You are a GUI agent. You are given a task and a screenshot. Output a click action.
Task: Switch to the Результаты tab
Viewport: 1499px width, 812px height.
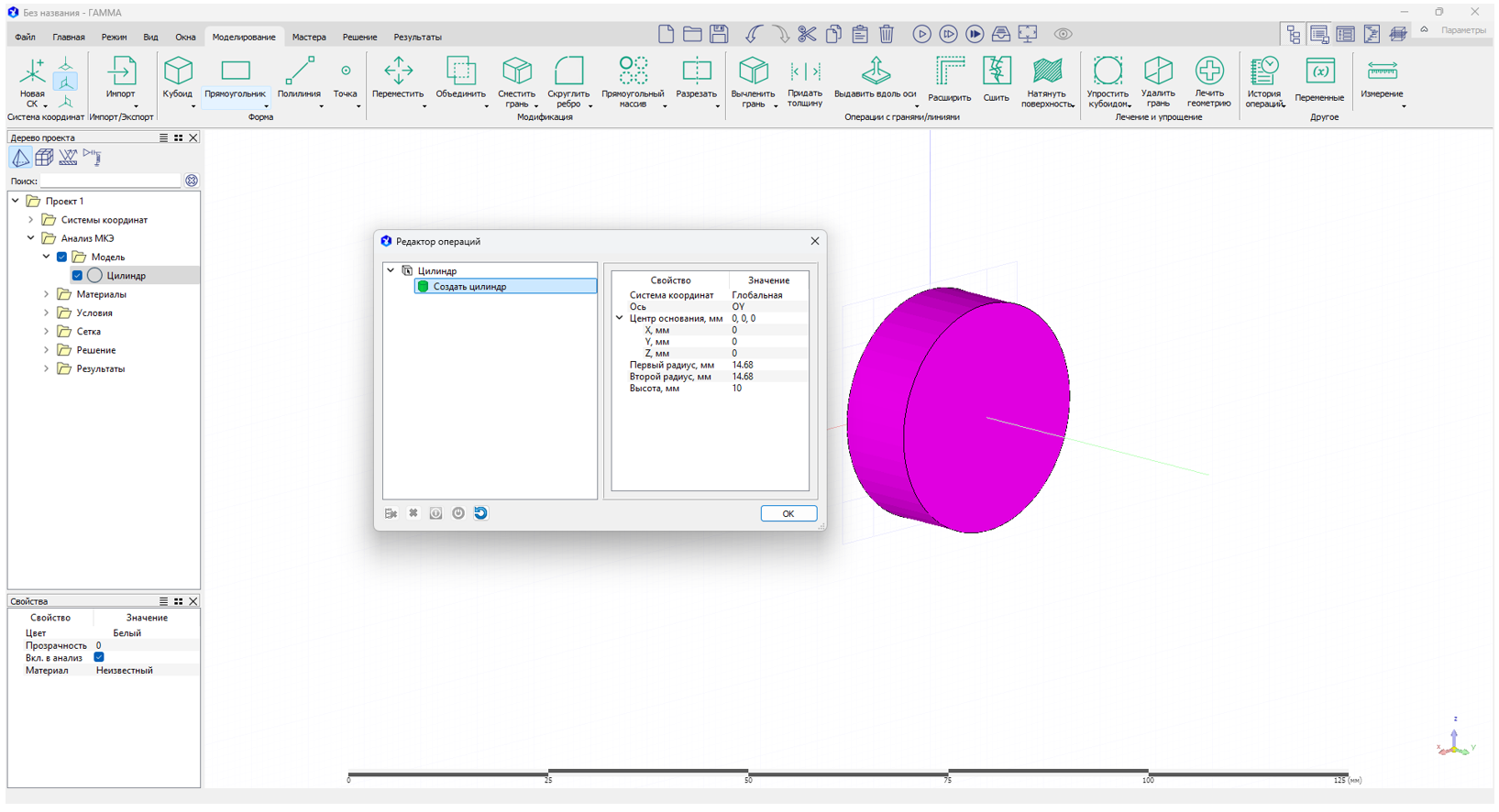click(x=417, y=38)
